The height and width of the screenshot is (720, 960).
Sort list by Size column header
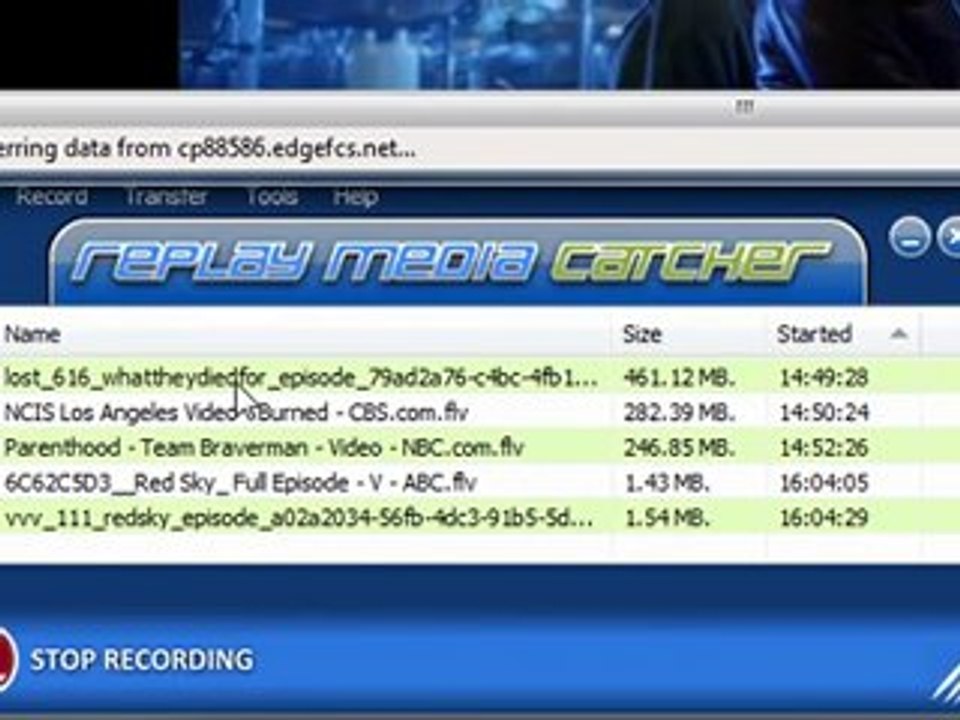(688, 334)
